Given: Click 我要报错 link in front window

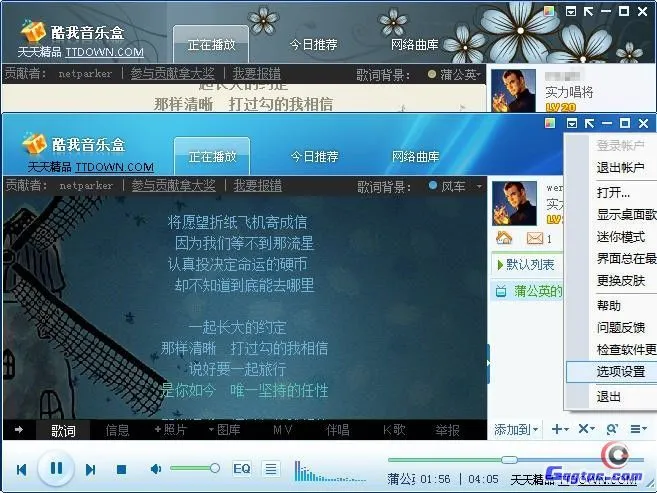Looking at the screenshot, I should coord(258,185).
